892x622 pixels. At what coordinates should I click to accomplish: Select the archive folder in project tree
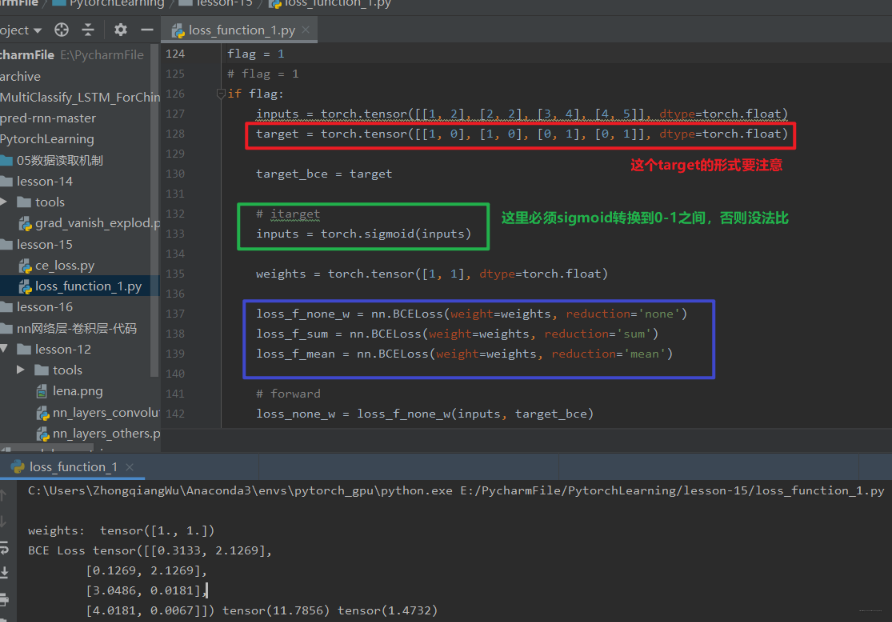tap(20, 76)
